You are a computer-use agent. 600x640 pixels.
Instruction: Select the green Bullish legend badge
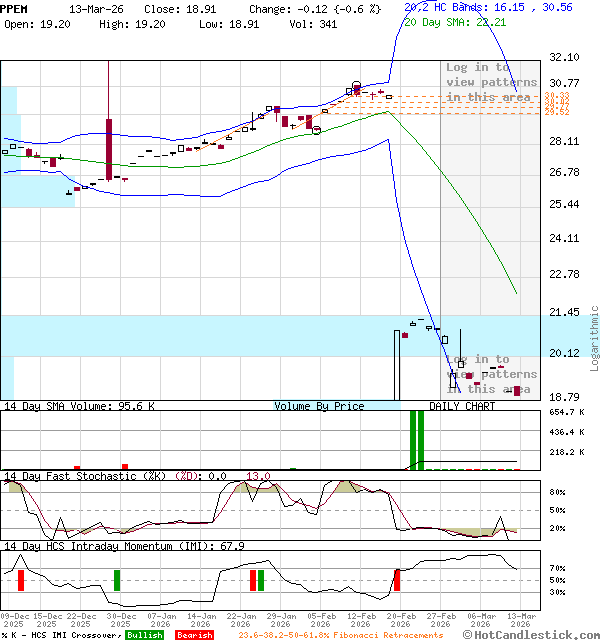144,634
